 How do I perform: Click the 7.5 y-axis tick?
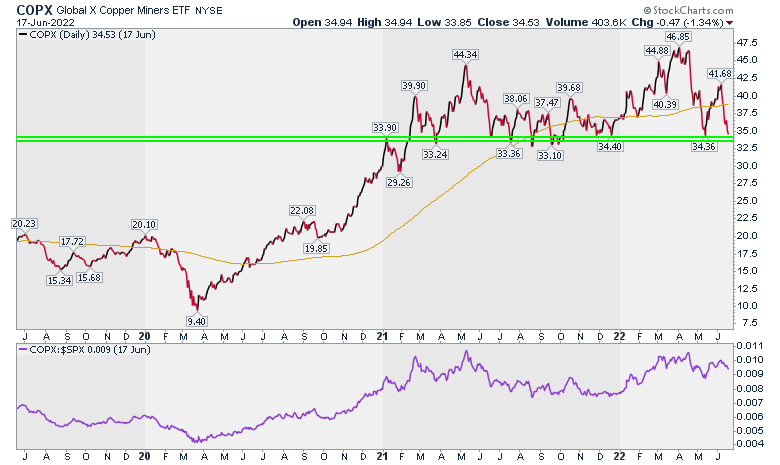pos(750,323)
